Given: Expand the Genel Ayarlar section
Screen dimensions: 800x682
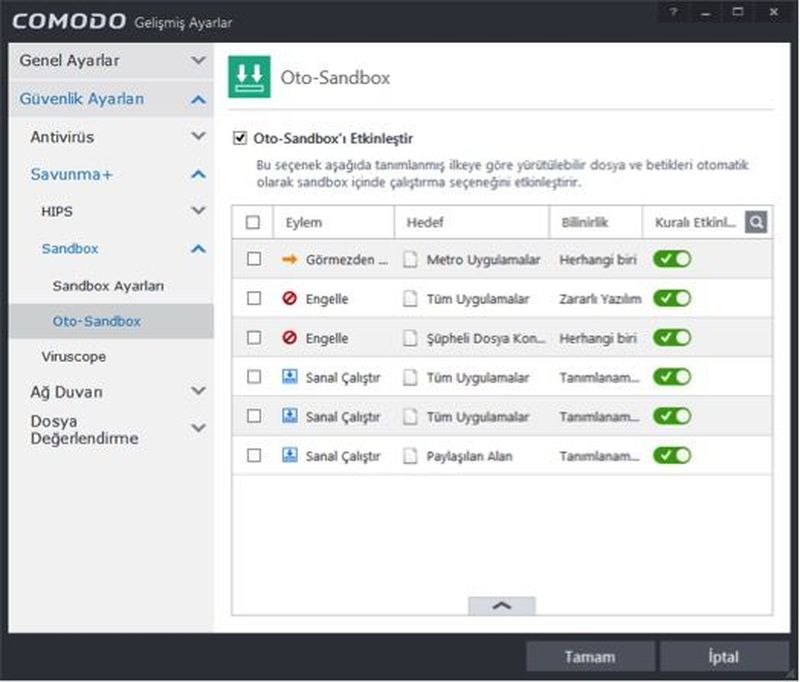Looking at the screenshot, I should click(x=198, y=61).
